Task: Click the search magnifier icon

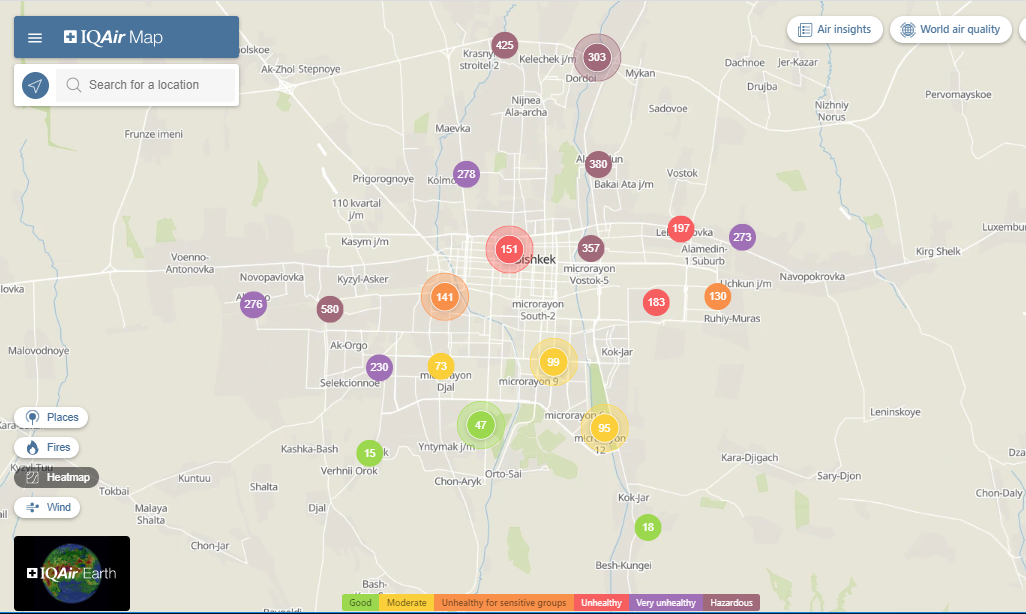Action: coord(73,85)
